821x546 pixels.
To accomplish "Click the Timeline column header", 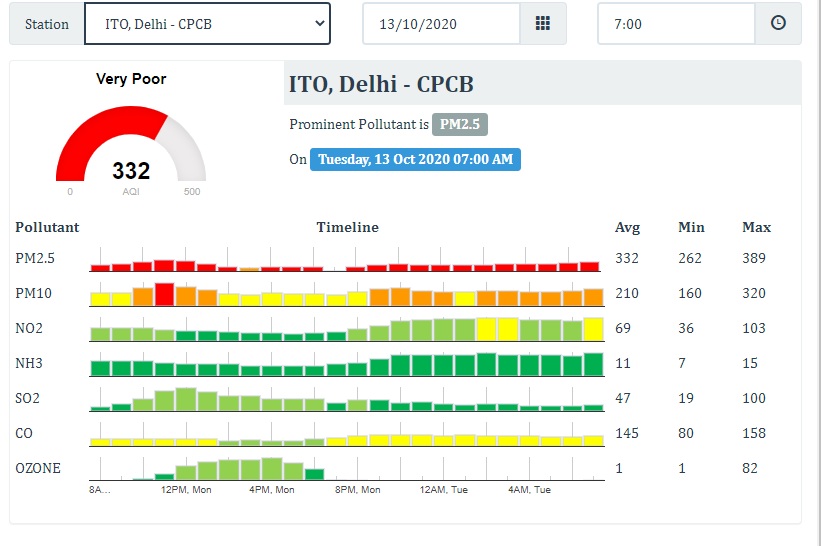I will (347, 227).
